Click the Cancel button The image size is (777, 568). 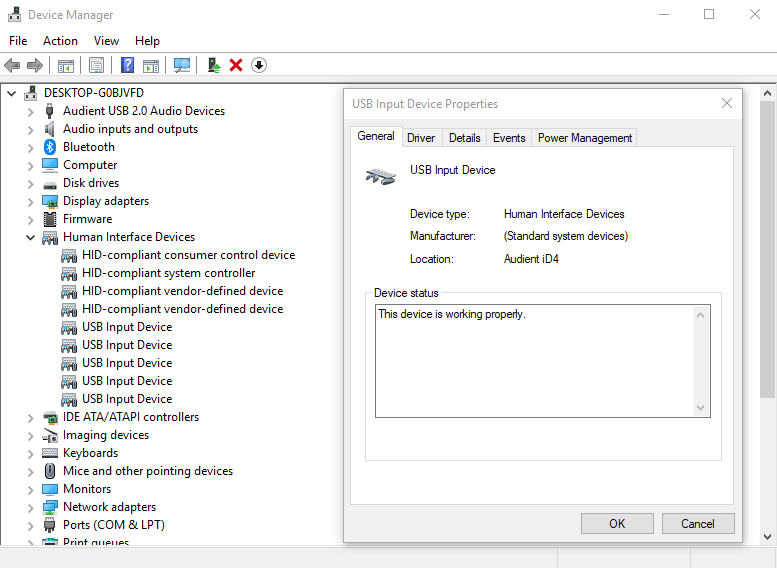697,523
